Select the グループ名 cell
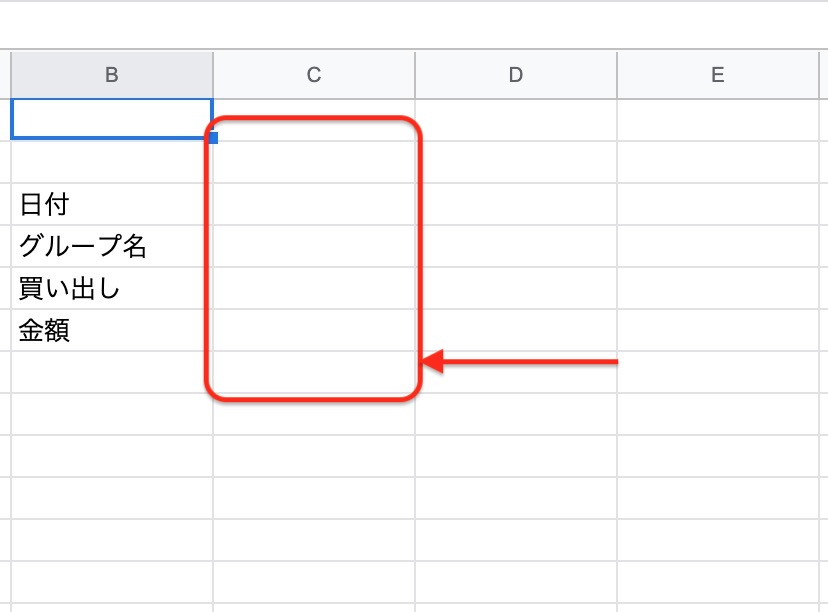The height and width of the screenshot is (612, 828). pos(112,247)
